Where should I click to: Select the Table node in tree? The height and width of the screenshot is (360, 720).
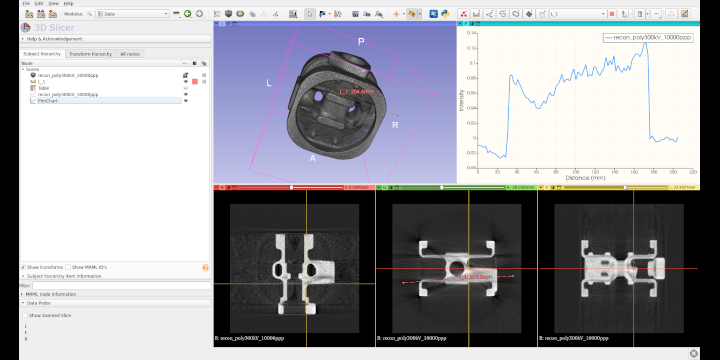click(x=44, y=88)
